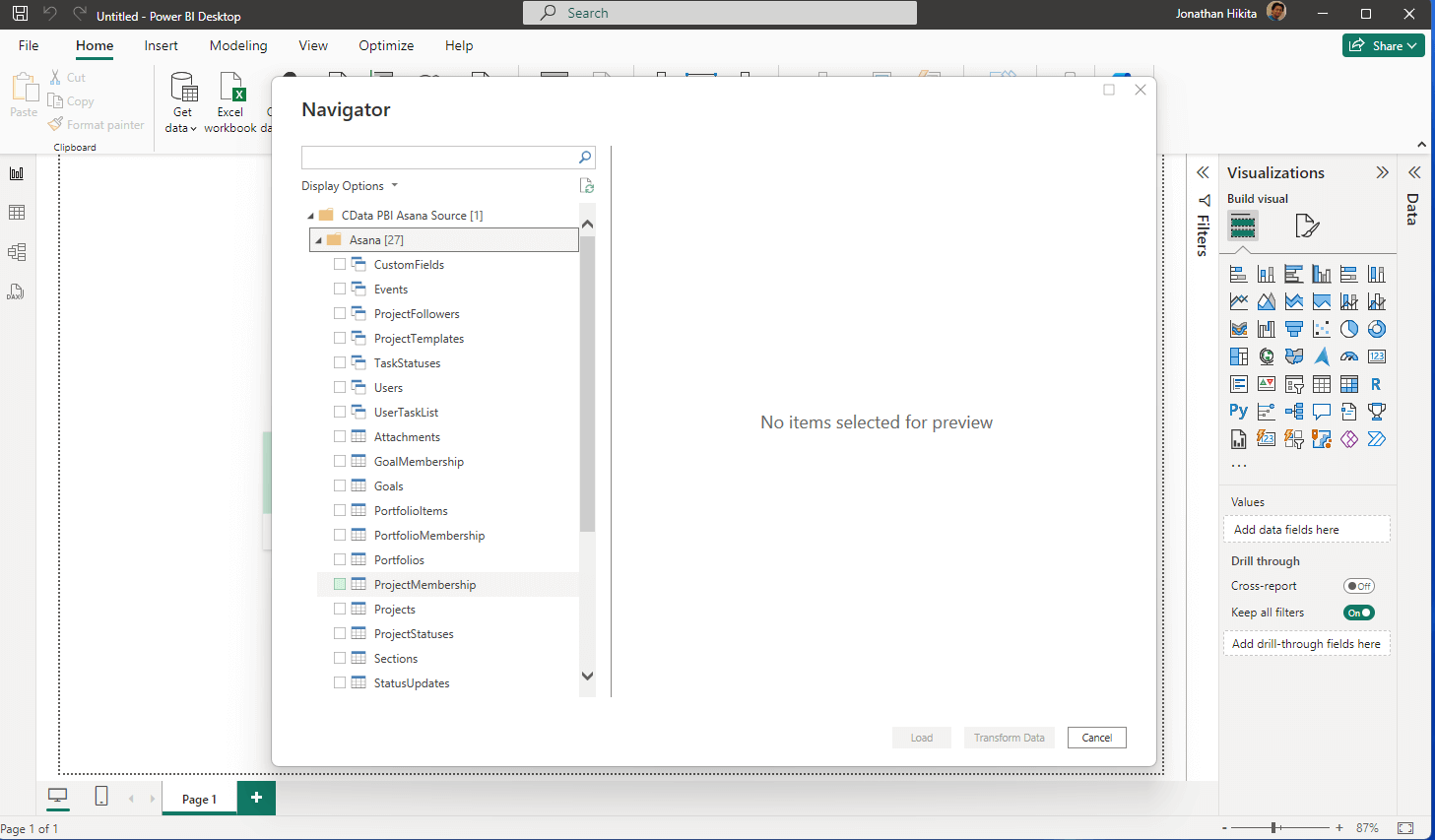Click the Cancel button in Navigator
This screenshot has height=840, width=1435.
point(1096,738)
